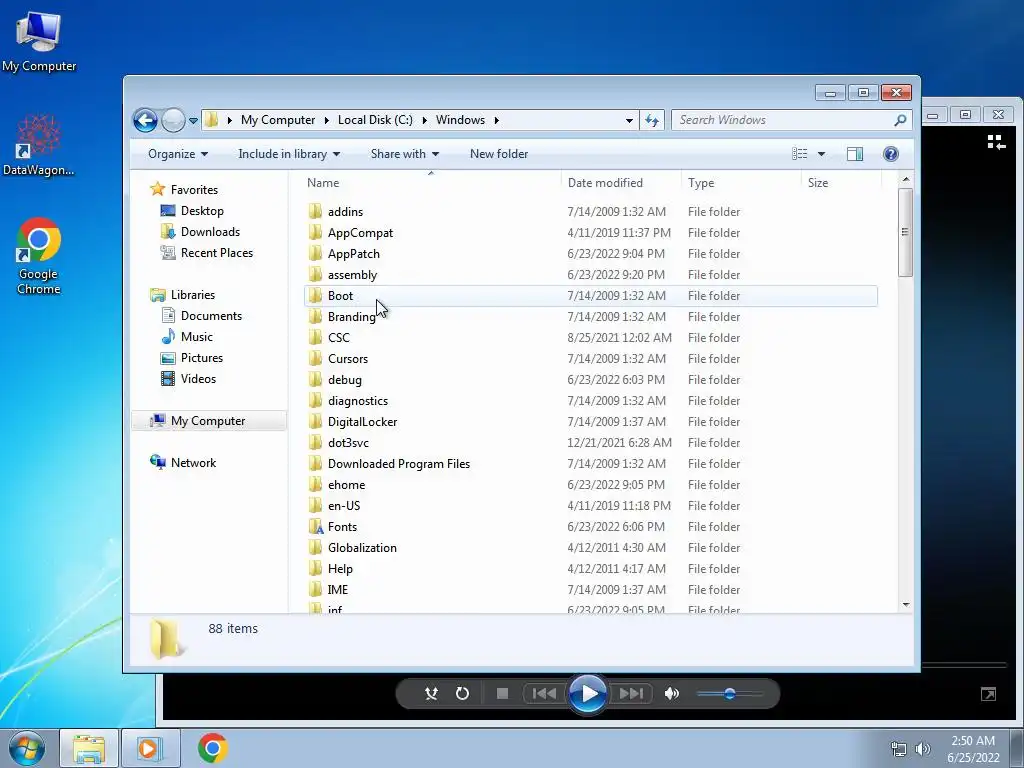Select the IME folder icon
This screenshot has width=1024, height=768.
click(315, 590)
